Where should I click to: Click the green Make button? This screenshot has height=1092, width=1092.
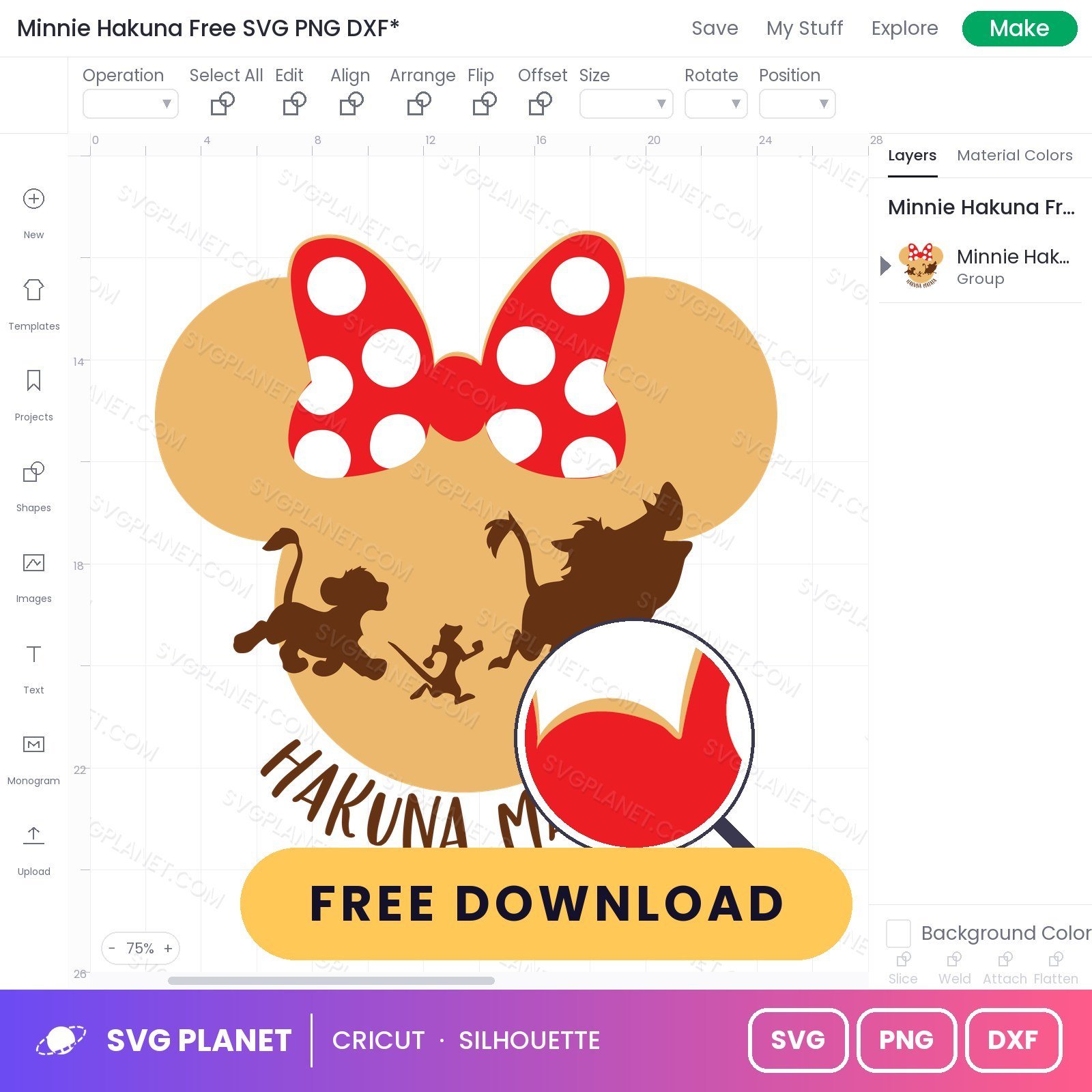click(1020, 29)
